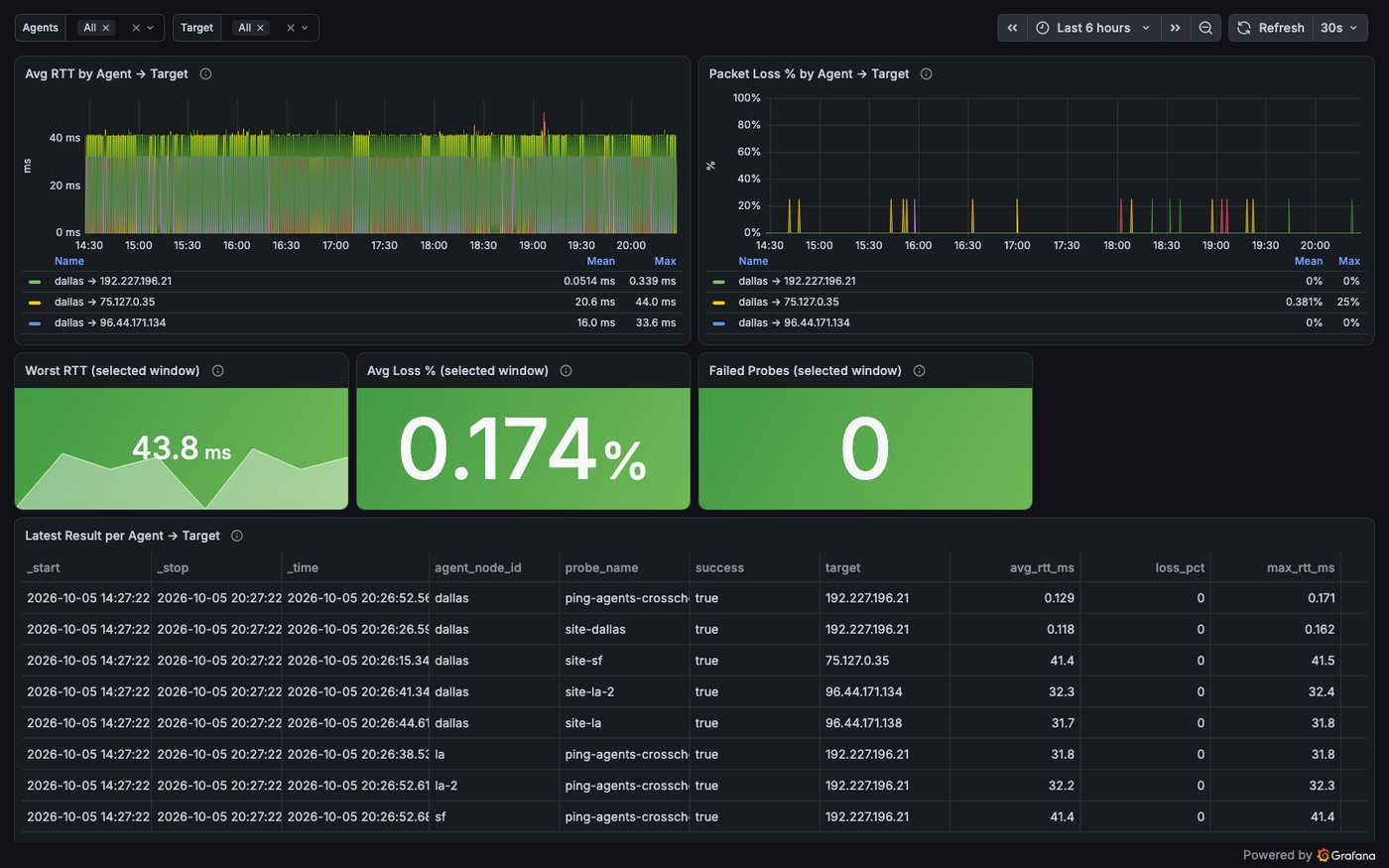Show info for Failed Probes panel
Image resolution: width=1389 pixels, height=868 pixels.
click(x=919, y=371)
